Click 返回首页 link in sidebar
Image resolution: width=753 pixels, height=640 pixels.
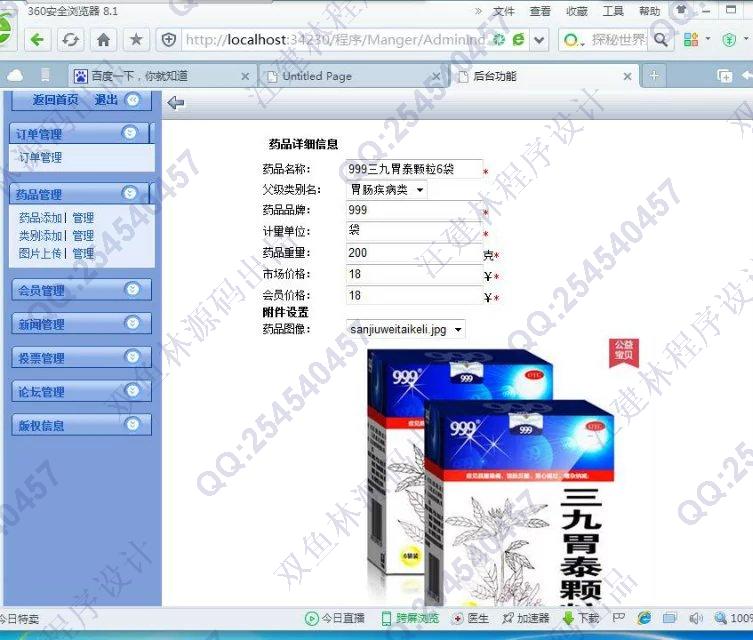pos(55,99)
